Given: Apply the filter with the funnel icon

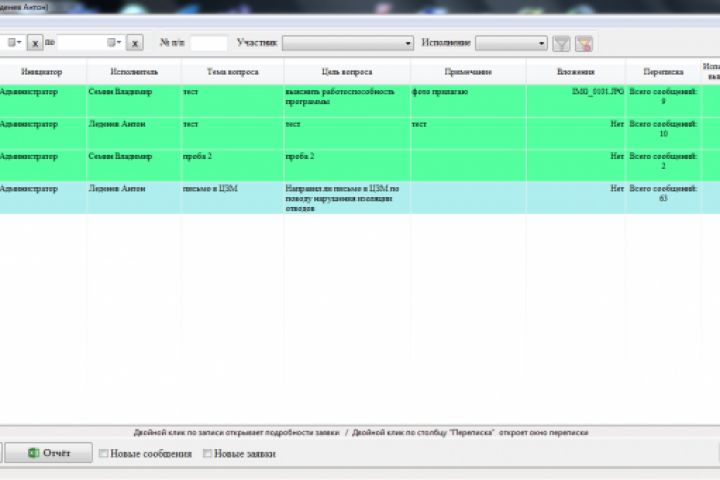Looking at the screenshot, I should pos(561,44).
